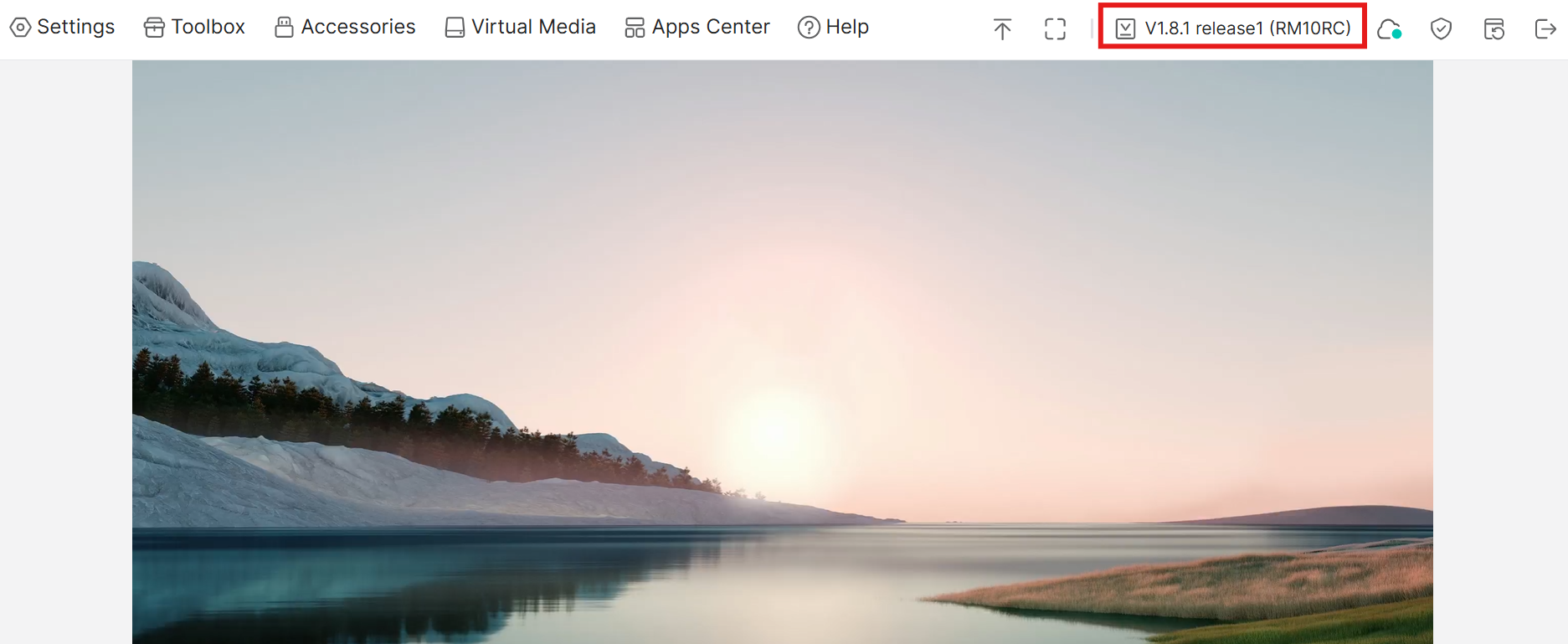Click the Virtual Media drive icon

pyautogui.click(x=455, y=28)
